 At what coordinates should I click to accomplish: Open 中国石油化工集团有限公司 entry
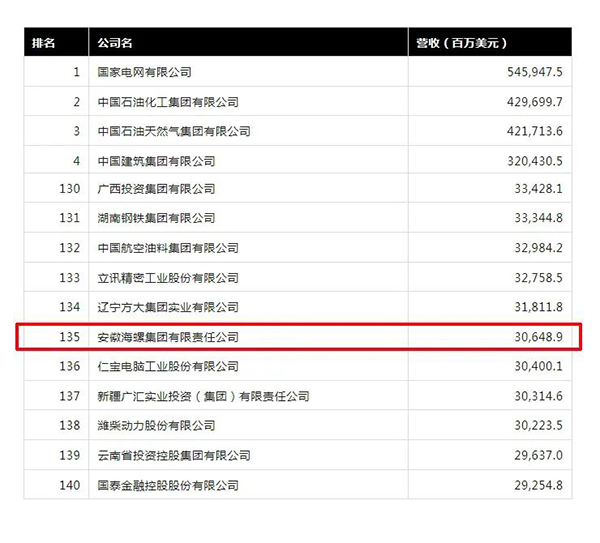point(168,102)
